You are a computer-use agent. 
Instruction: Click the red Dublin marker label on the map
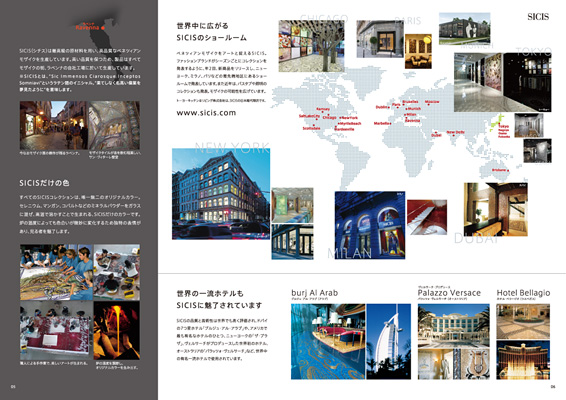(x=382, y=107)
